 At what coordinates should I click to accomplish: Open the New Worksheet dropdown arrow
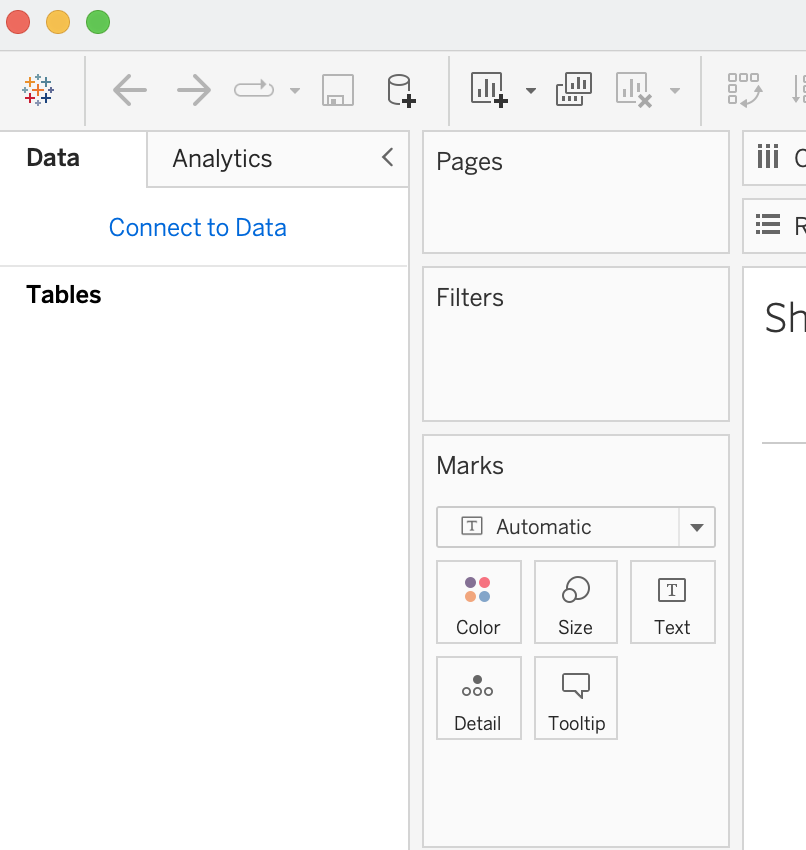coord(531,91)
